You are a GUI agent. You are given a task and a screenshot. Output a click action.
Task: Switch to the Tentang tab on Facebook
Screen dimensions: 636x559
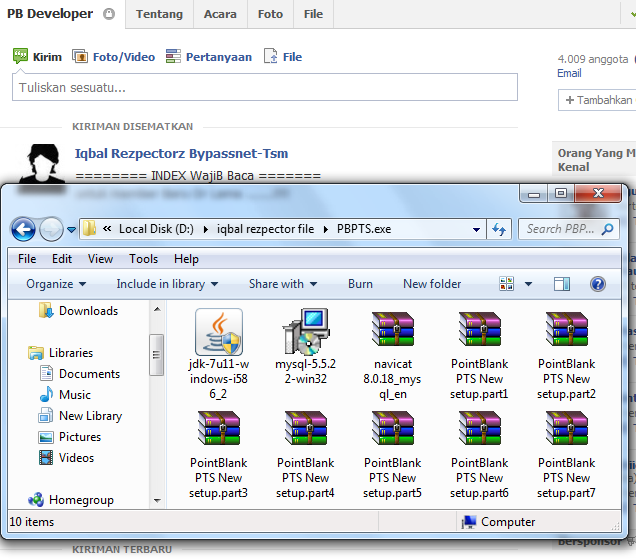tap(159, 14)
